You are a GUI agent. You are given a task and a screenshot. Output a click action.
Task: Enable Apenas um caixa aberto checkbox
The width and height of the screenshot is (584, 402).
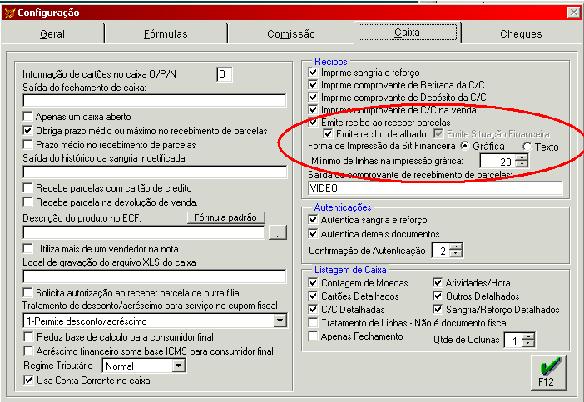tap(28, 116)
